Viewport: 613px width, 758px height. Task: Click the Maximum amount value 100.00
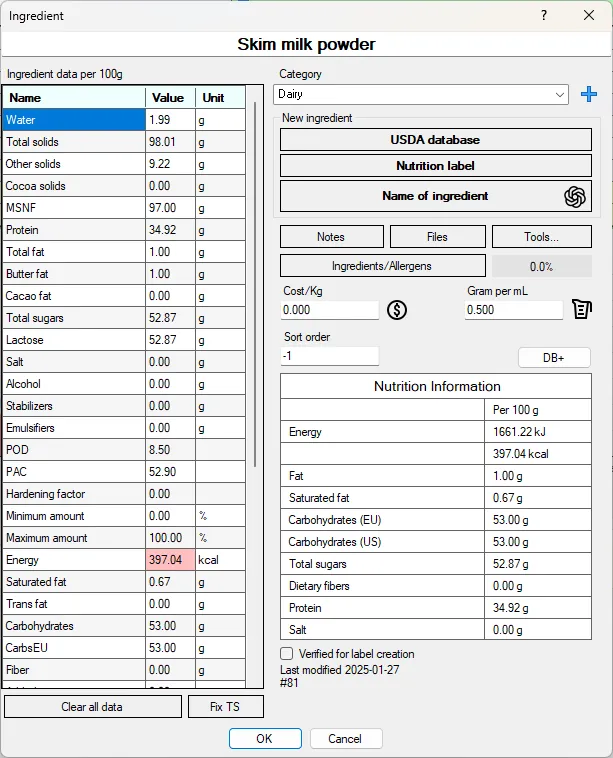(x=170, y=538)
